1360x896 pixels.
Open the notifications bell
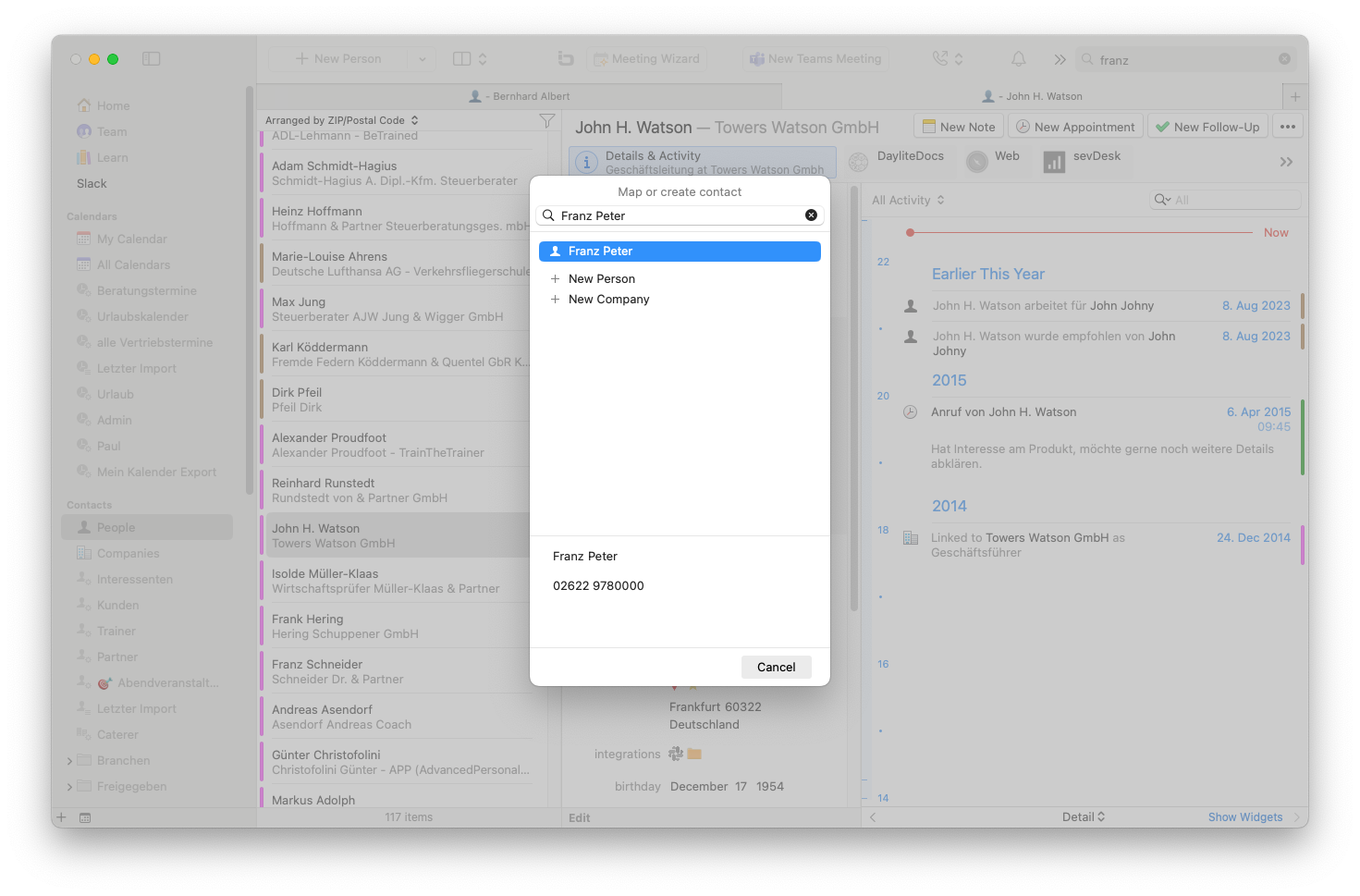click(1018, 59)
